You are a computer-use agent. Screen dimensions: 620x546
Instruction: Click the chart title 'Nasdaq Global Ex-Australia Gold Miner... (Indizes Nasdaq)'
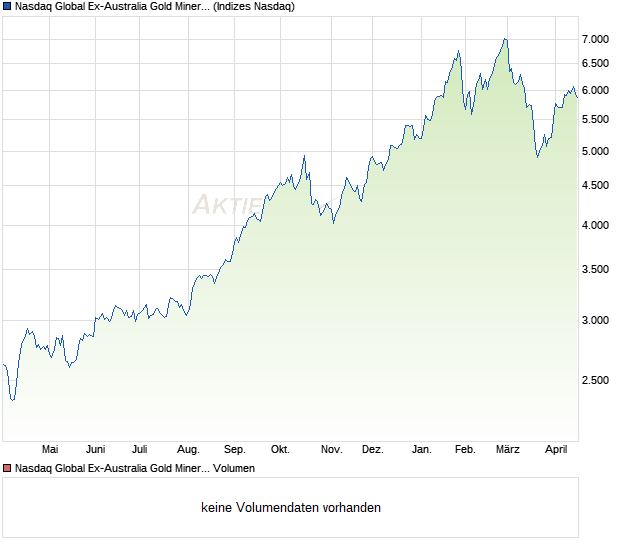[155, 6]
